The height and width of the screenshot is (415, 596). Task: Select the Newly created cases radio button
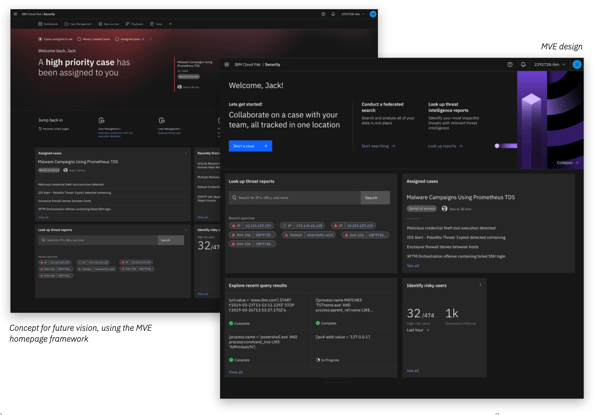[x=79, y=39]
